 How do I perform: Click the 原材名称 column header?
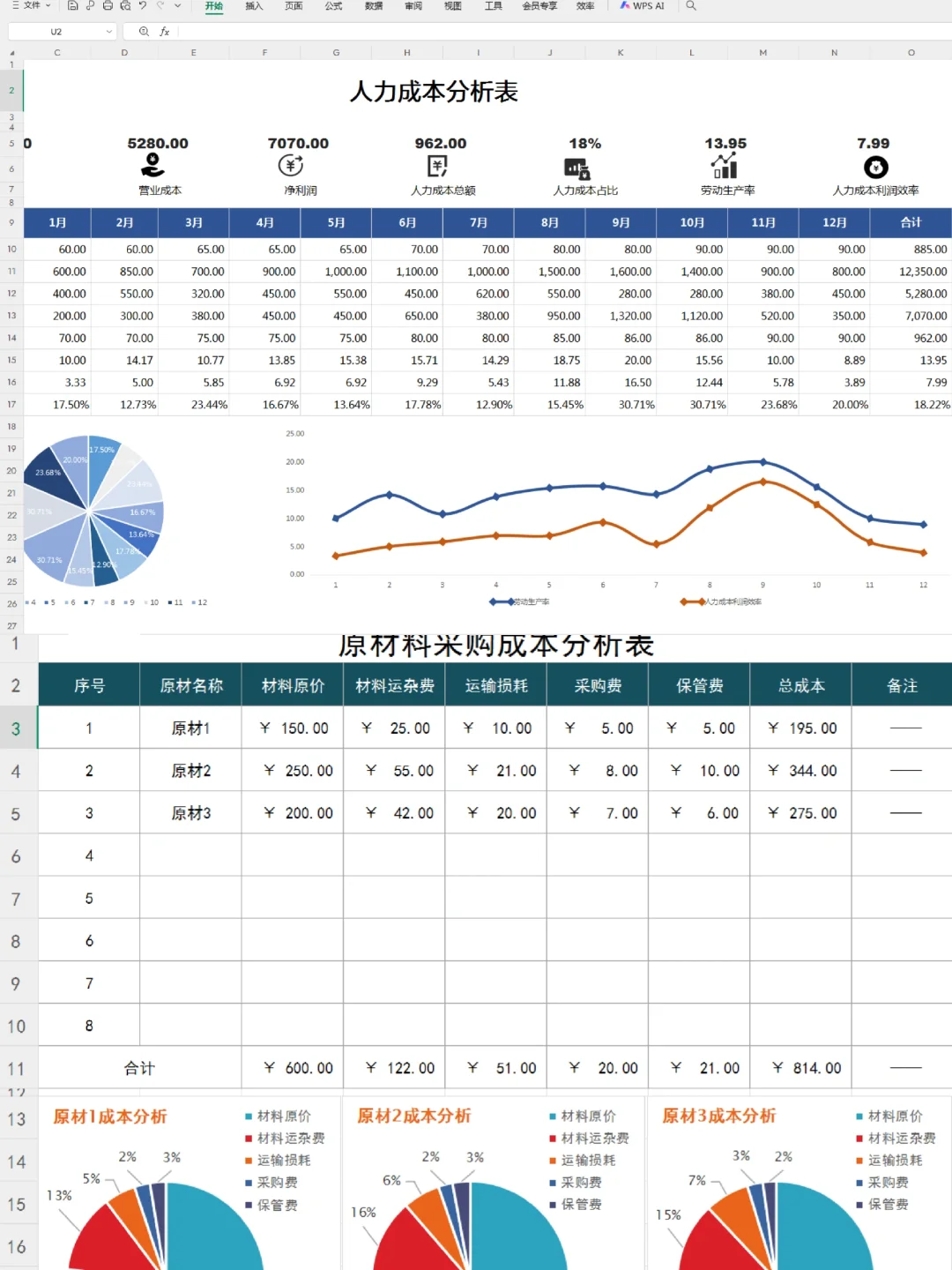point(191,685)
